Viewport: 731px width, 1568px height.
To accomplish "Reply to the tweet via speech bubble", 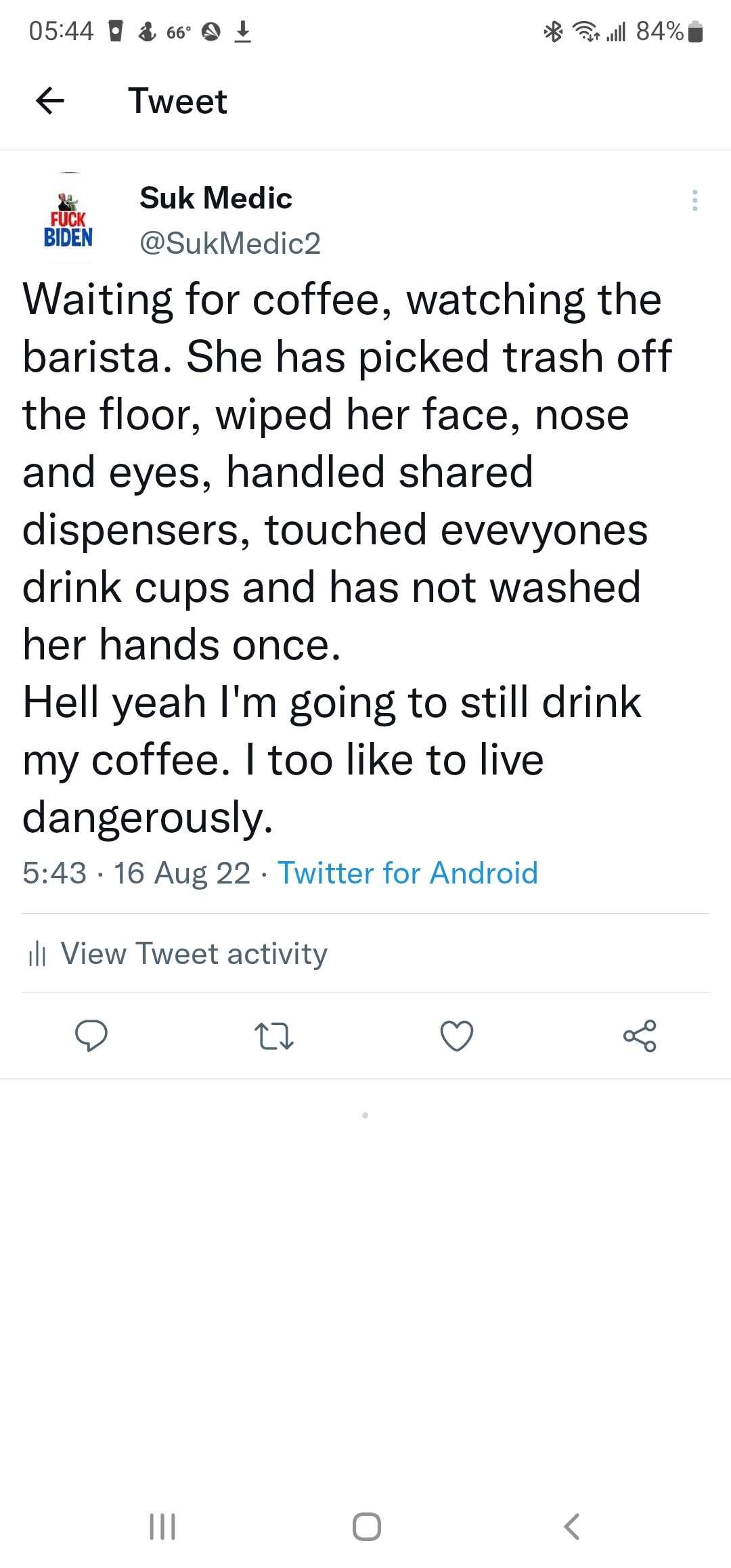I will [91, 1035].
